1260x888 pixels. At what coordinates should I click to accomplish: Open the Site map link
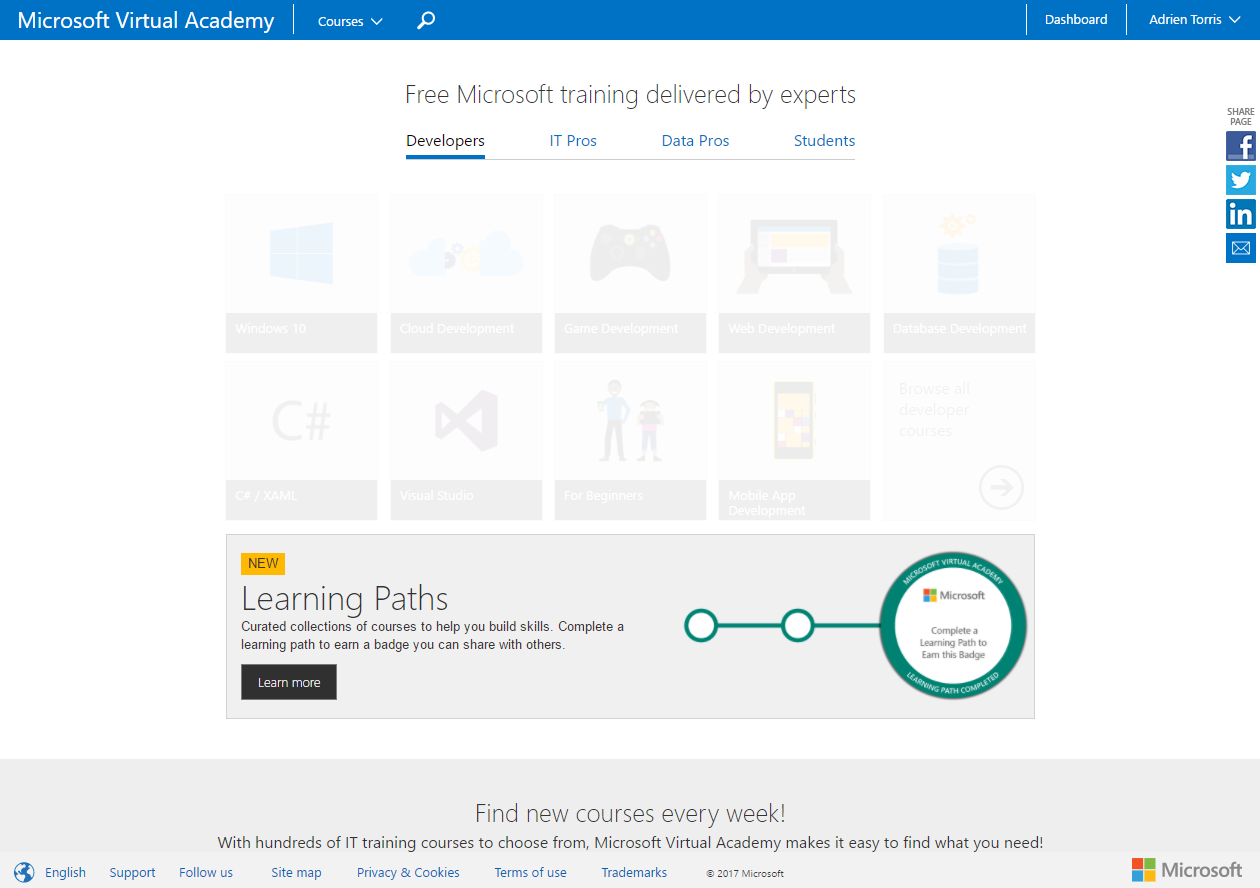pos(296,872)
